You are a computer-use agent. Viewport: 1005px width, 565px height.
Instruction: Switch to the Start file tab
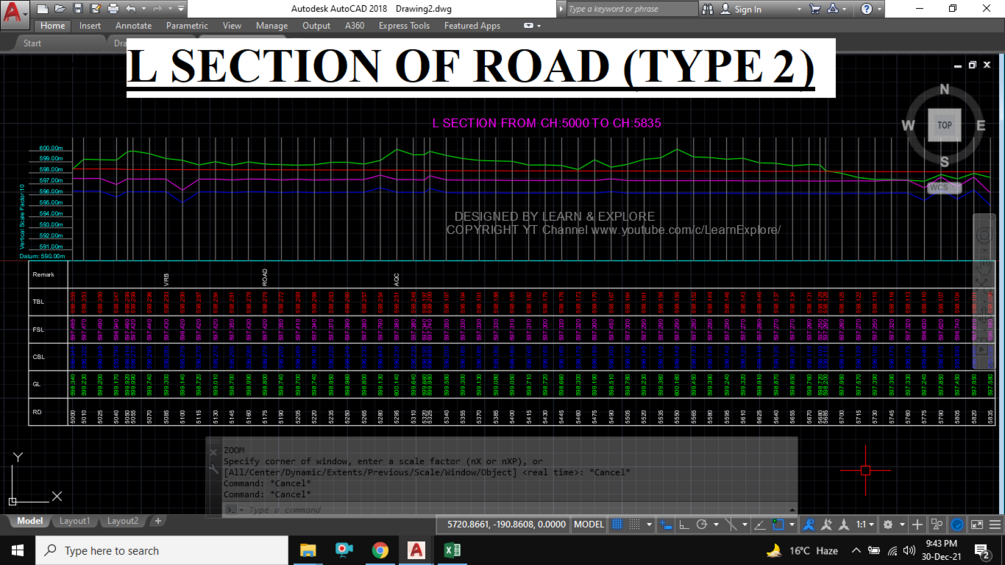pos(32,43)
